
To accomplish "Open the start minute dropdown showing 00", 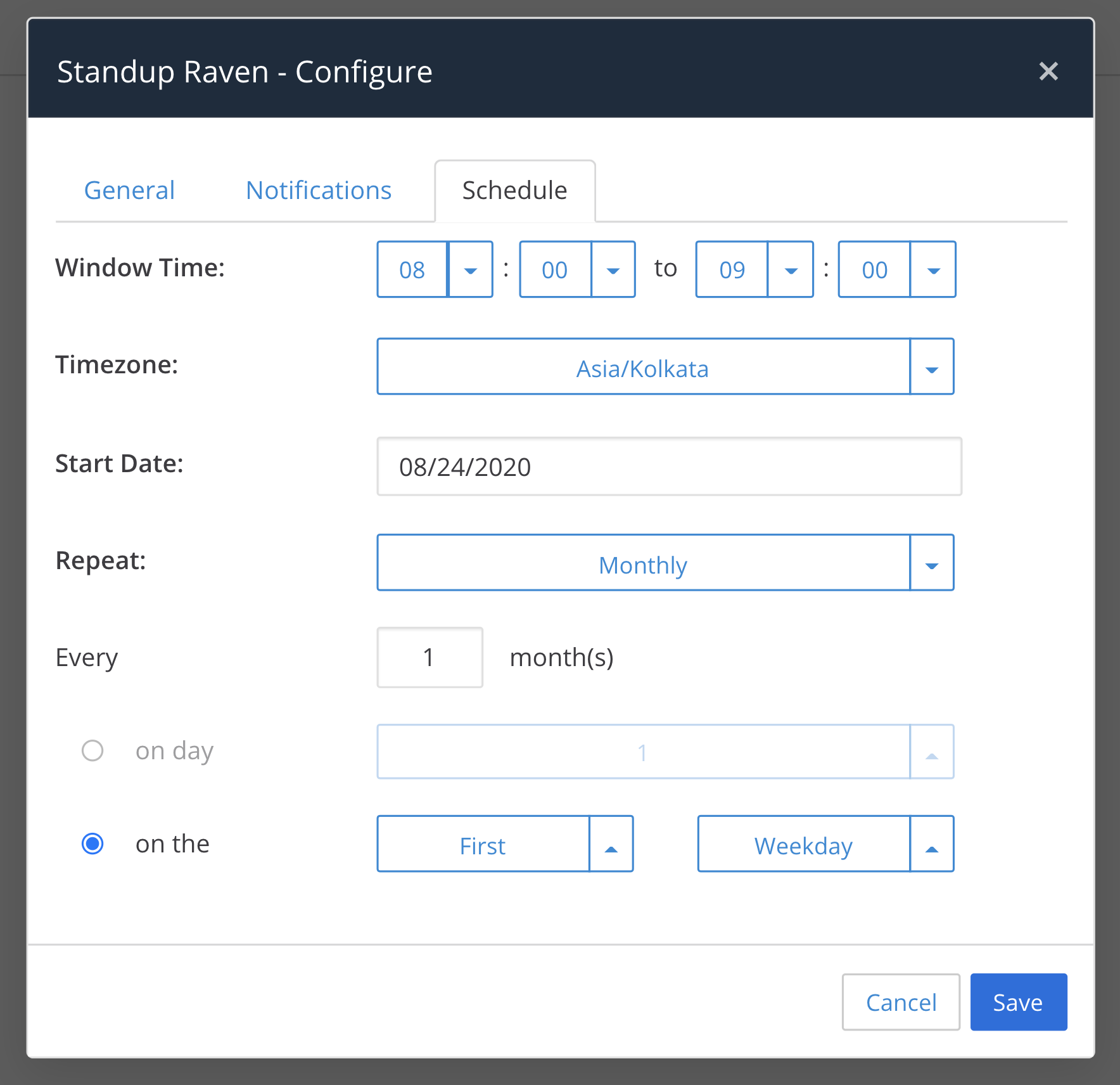I will pyautogui.click(x=613, y=269).
